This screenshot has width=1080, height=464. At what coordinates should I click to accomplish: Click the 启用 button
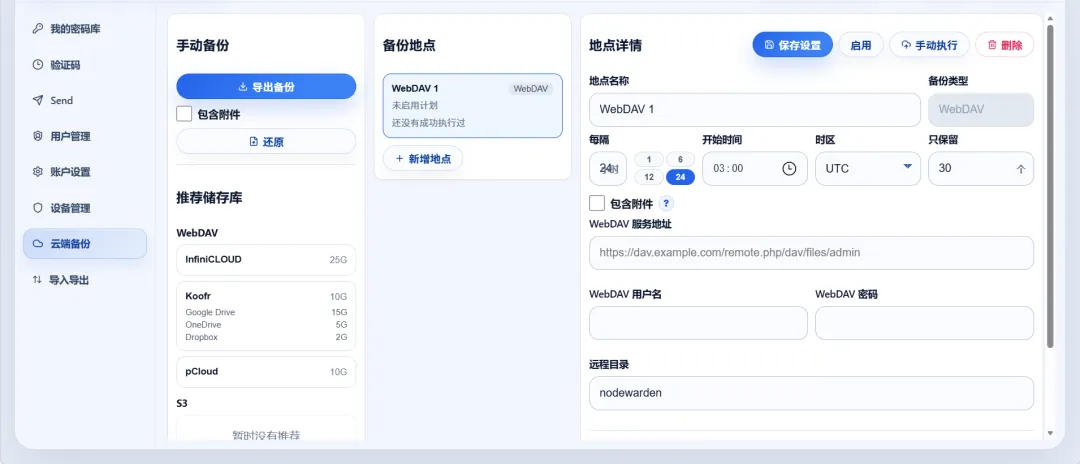pos(861,45)
